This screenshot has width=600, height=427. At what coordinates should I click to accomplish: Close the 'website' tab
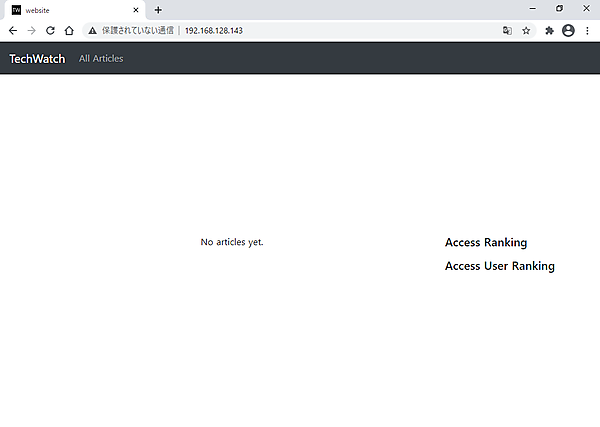tap(136, 10)
